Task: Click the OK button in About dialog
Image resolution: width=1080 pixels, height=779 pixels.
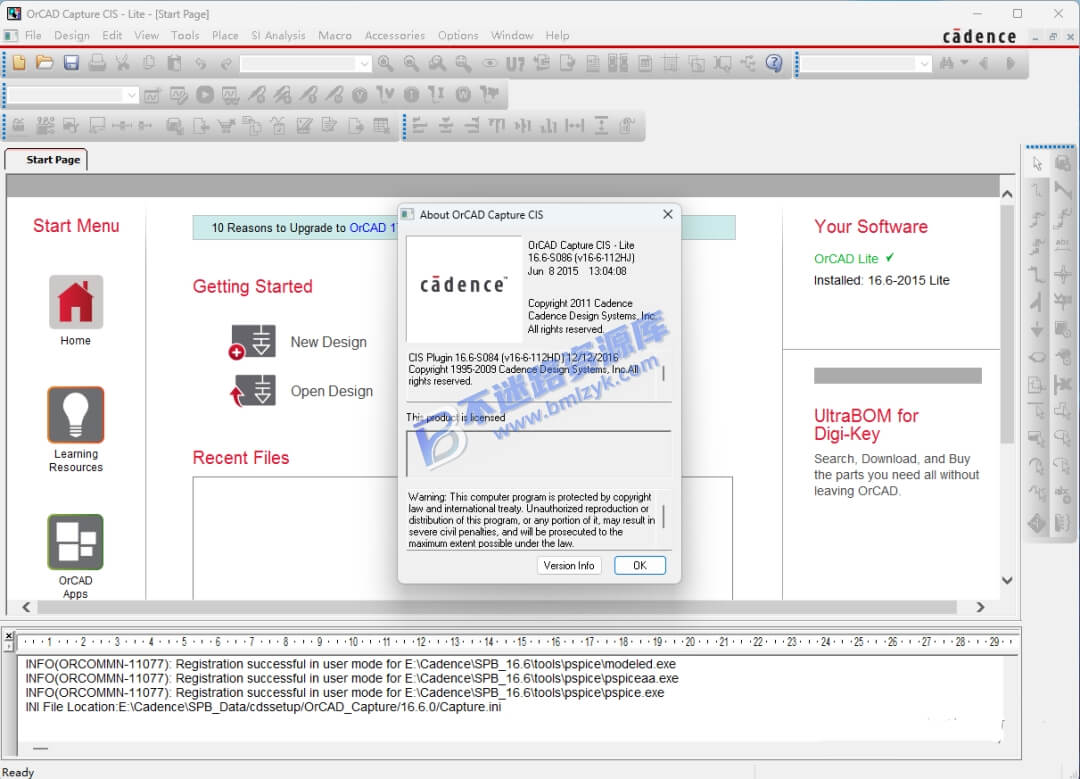Action: click(640, 565)
